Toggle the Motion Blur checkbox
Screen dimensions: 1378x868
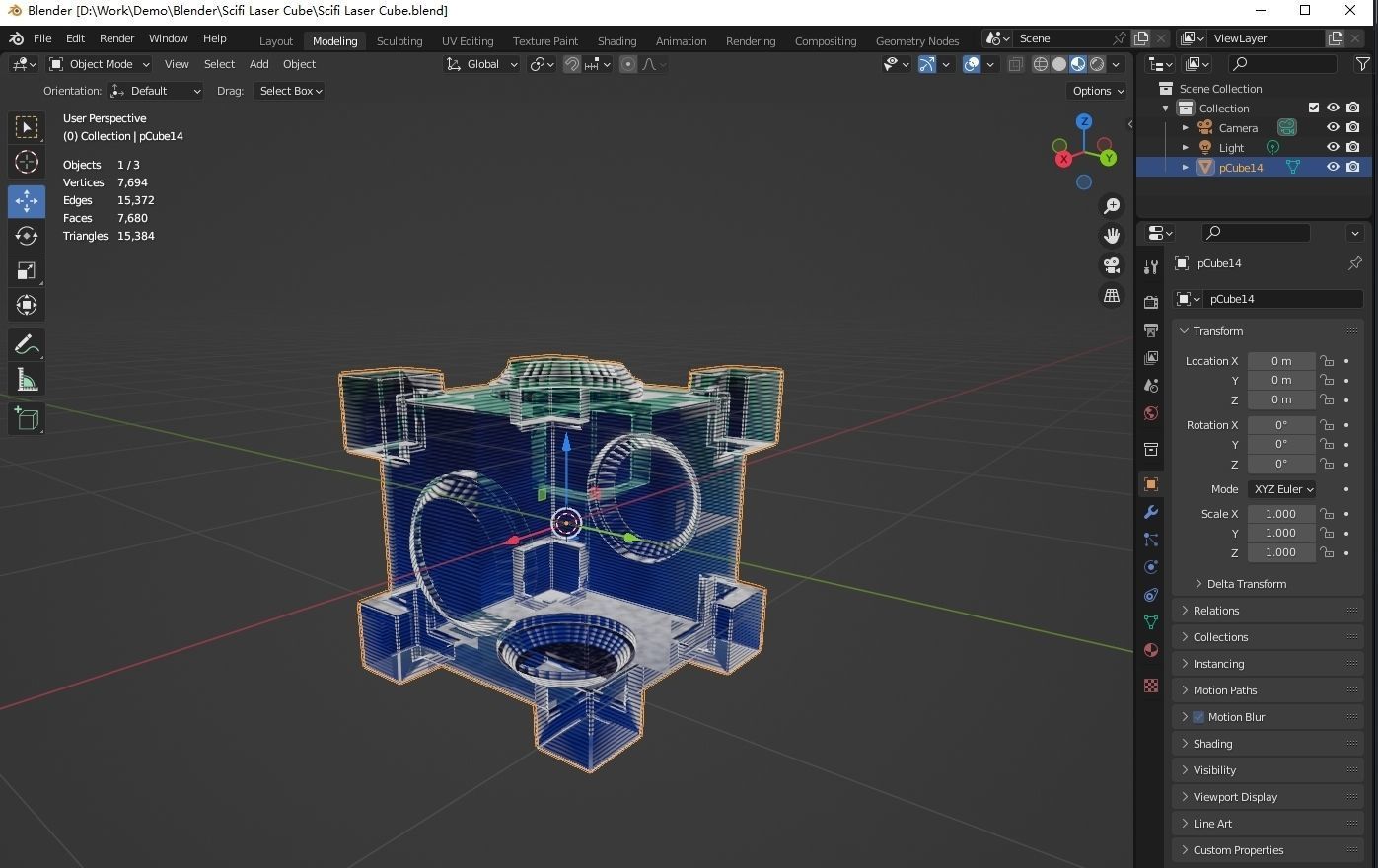click(1198, 717)
